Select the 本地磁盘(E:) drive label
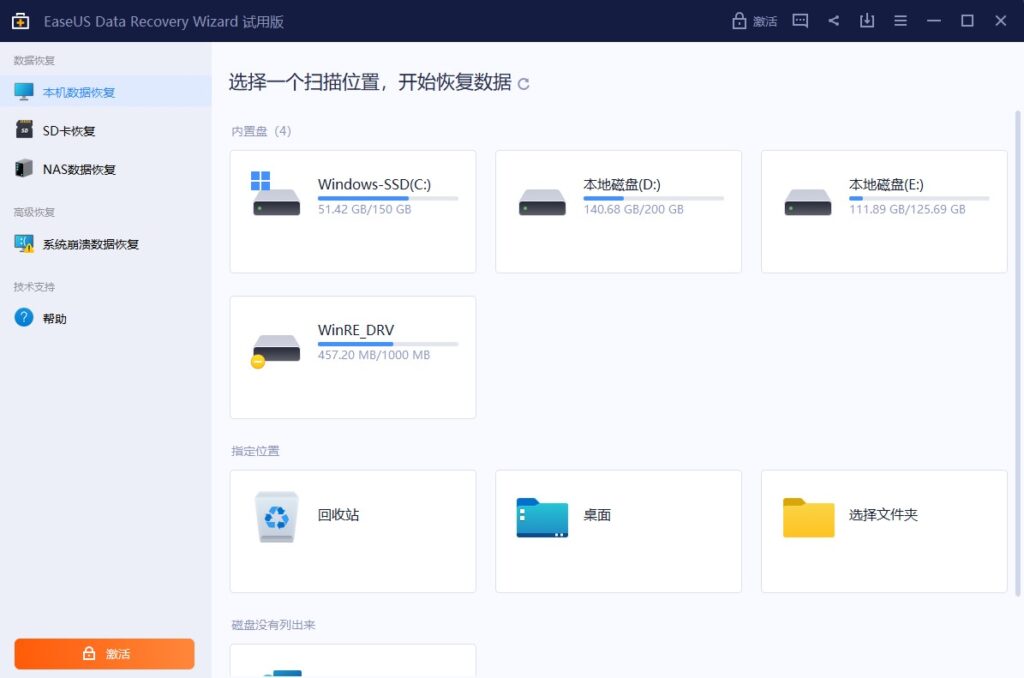This screenshot has height=678, width=1024. pos(886,184)
